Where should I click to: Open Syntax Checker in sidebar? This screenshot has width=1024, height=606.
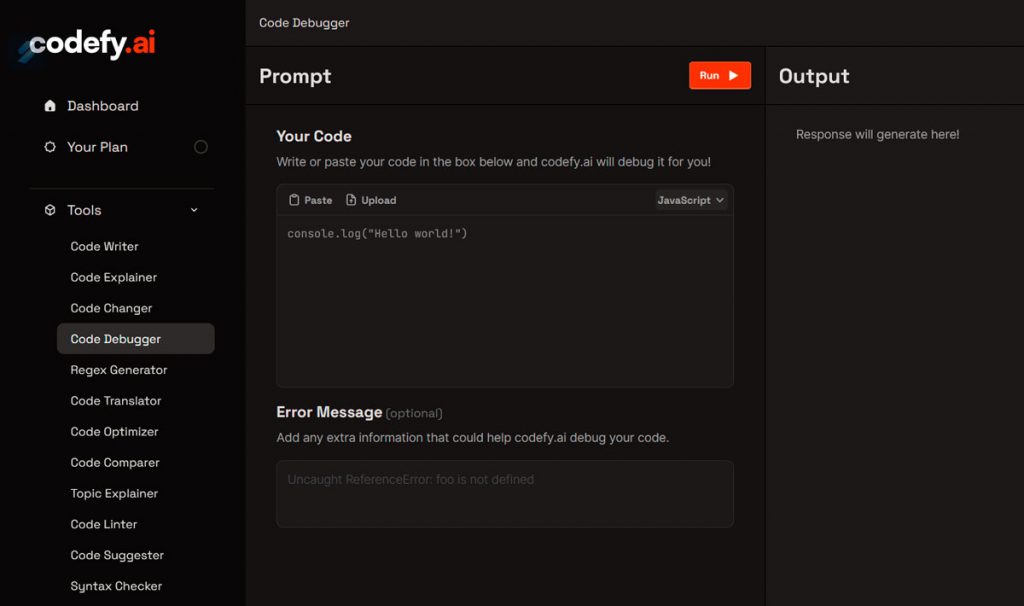116,586
